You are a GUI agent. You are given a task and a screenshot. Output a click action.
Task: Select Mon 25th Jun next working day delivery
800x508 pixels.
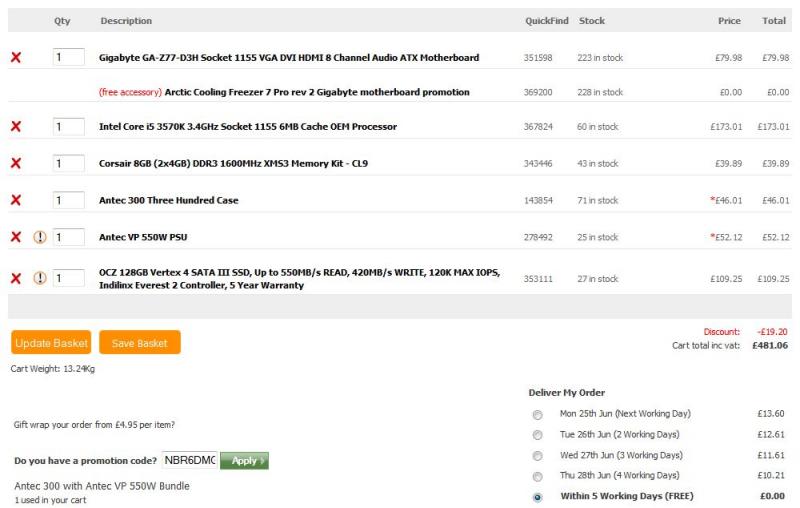[x=537, y=415]
